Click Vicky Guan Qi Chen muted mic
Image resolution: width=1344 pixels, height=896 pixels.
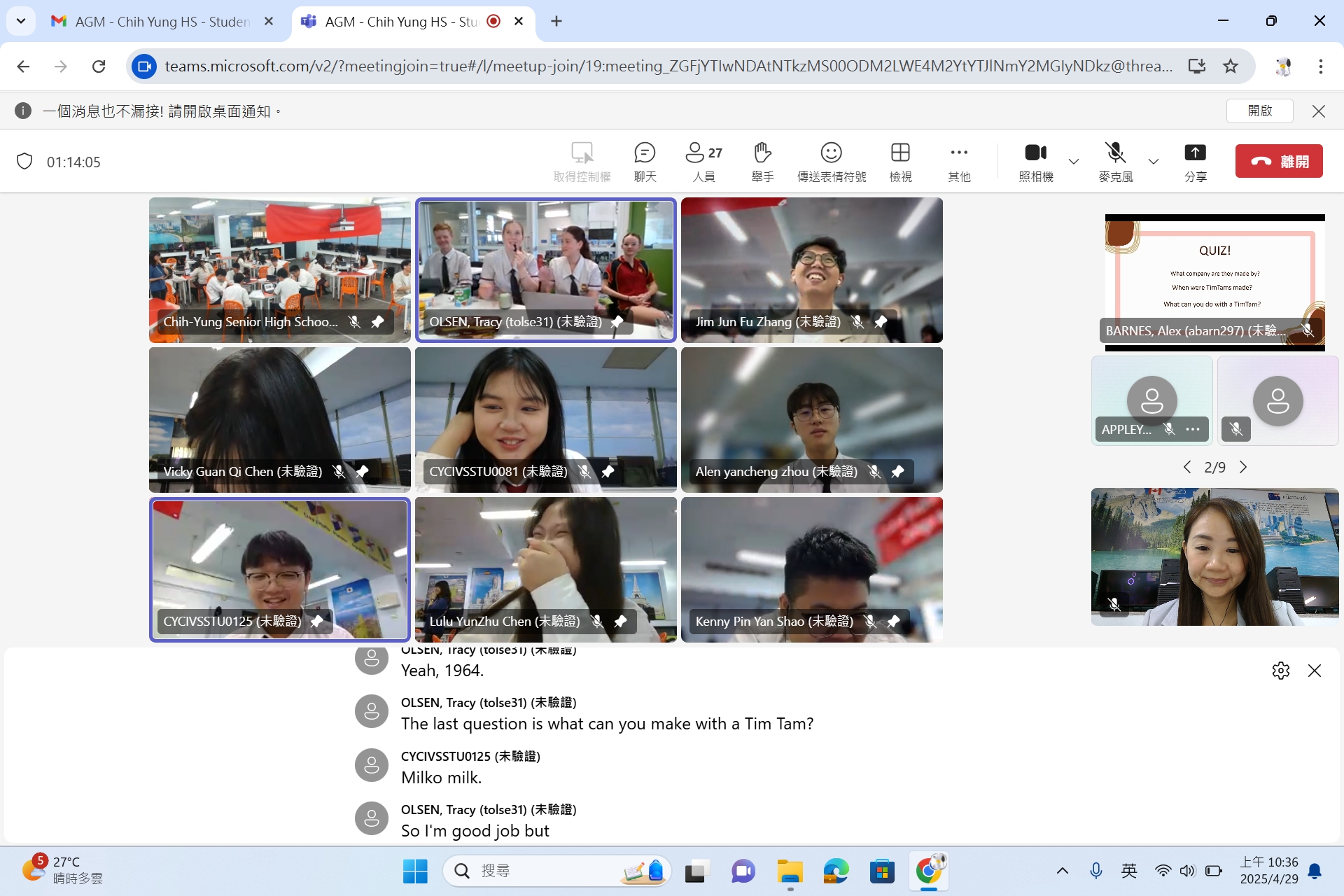tap(339, 472)
